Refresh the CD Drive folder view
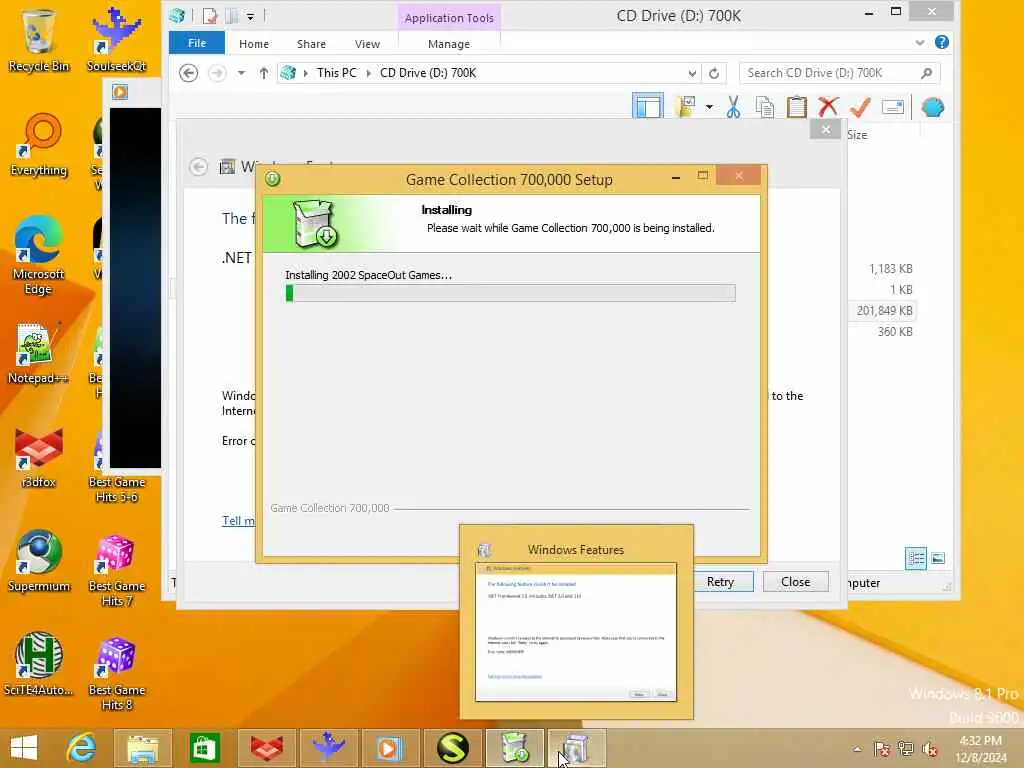 click(x=714, y=73)
